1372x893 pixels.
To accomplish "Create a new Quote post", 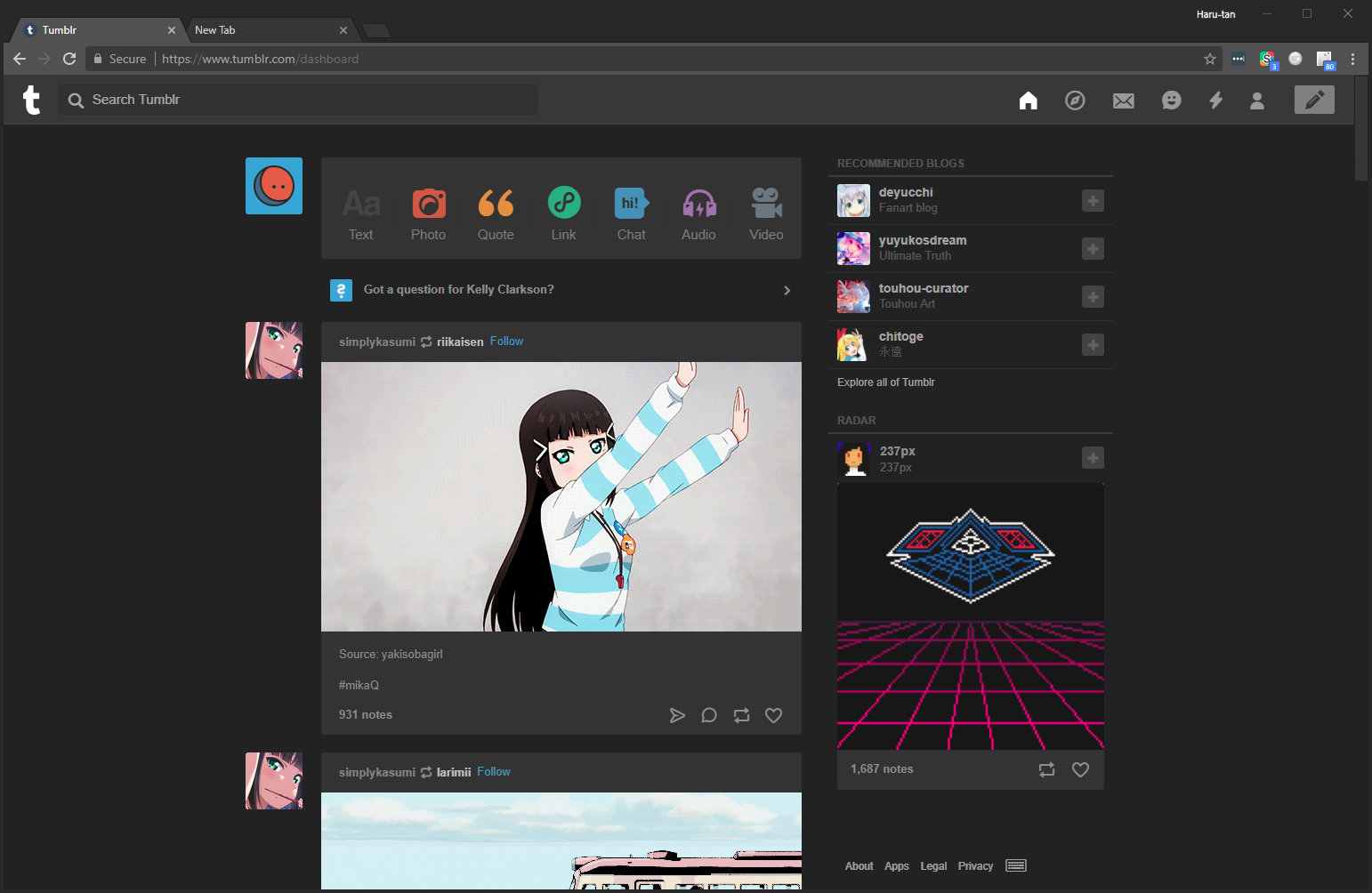I will pyautogui.click(x=496, y=214).
